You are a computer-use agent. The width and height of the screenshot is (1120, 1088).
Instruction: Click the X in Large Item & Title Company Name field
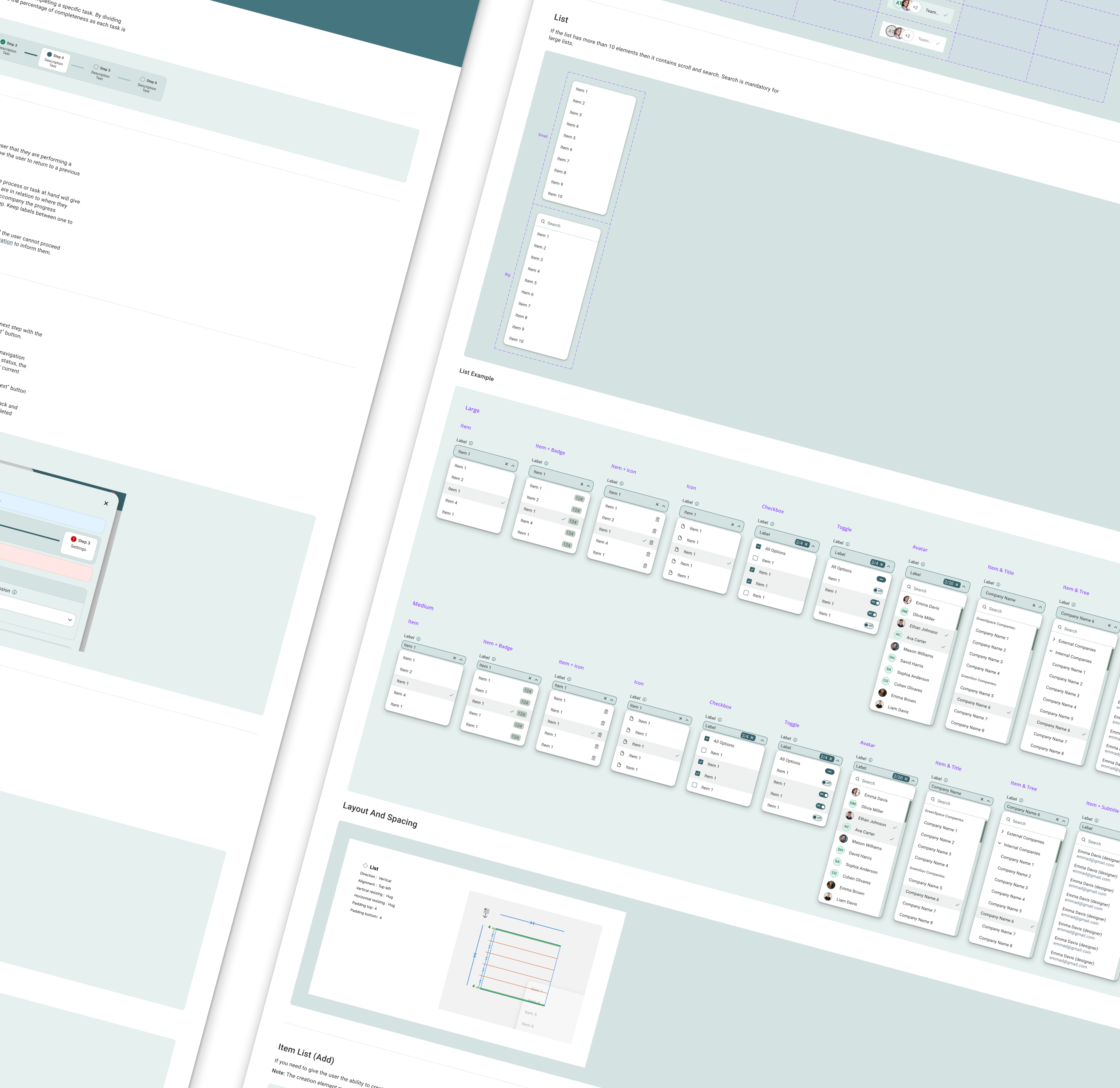coord(1034,605)
